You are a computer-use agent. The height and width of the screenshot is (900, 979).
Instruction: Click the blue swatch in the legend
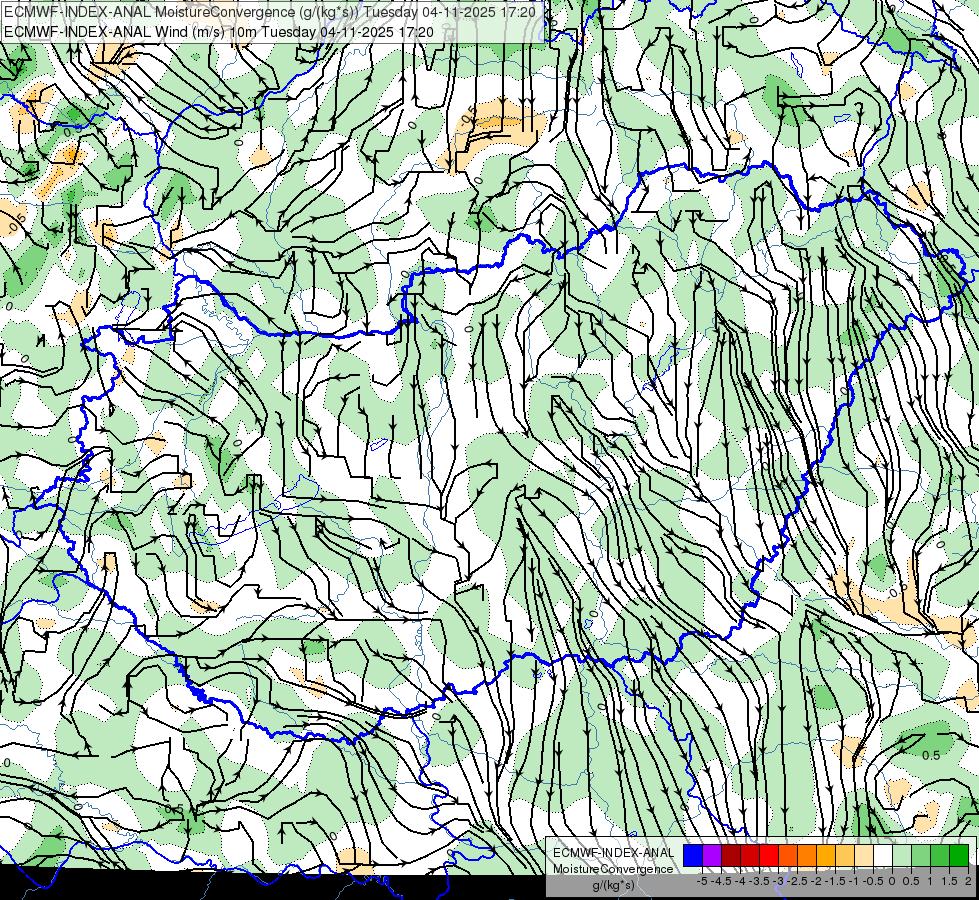(x=693, y=856)
